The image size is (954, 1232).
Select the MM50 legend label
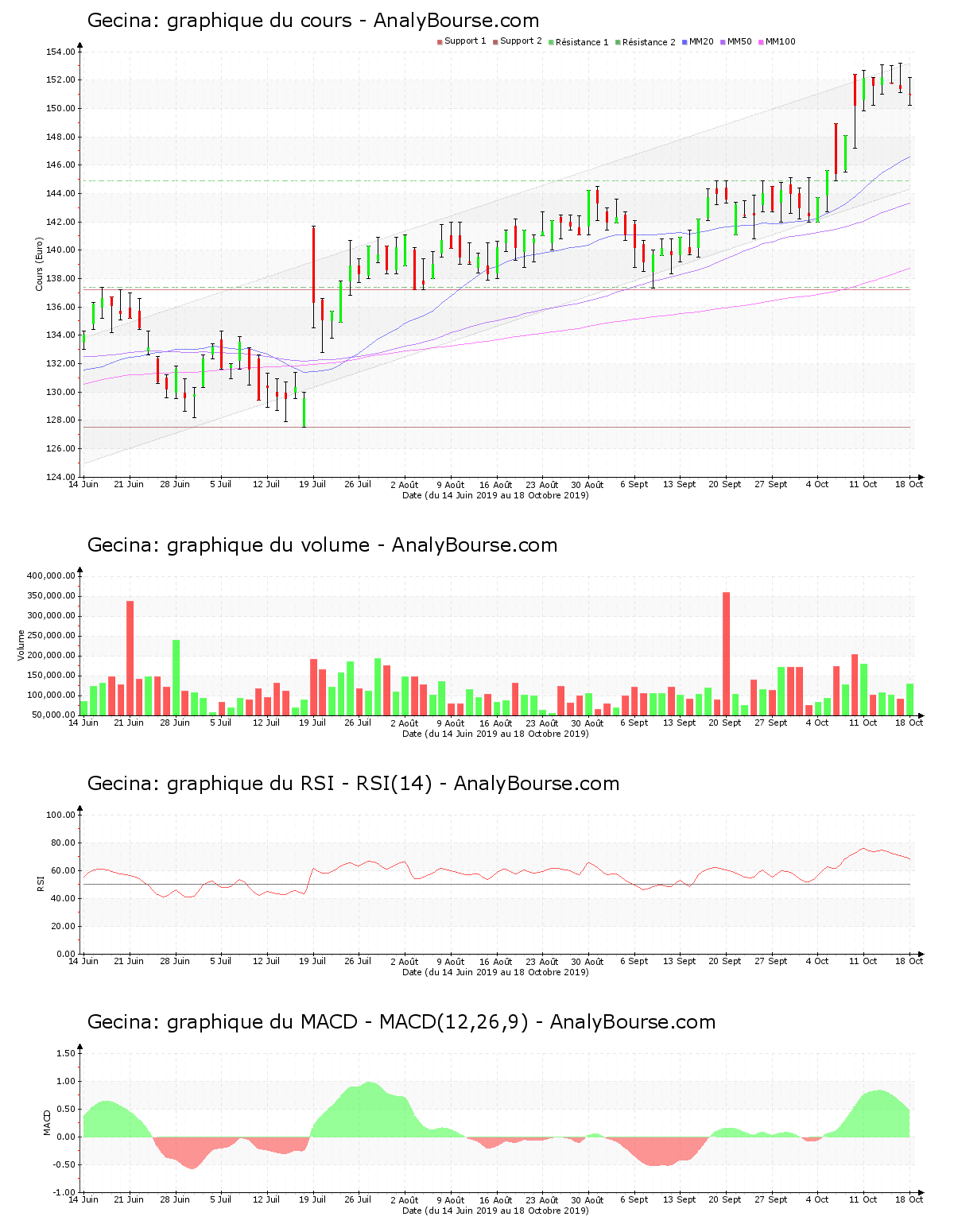pos(739,41)
